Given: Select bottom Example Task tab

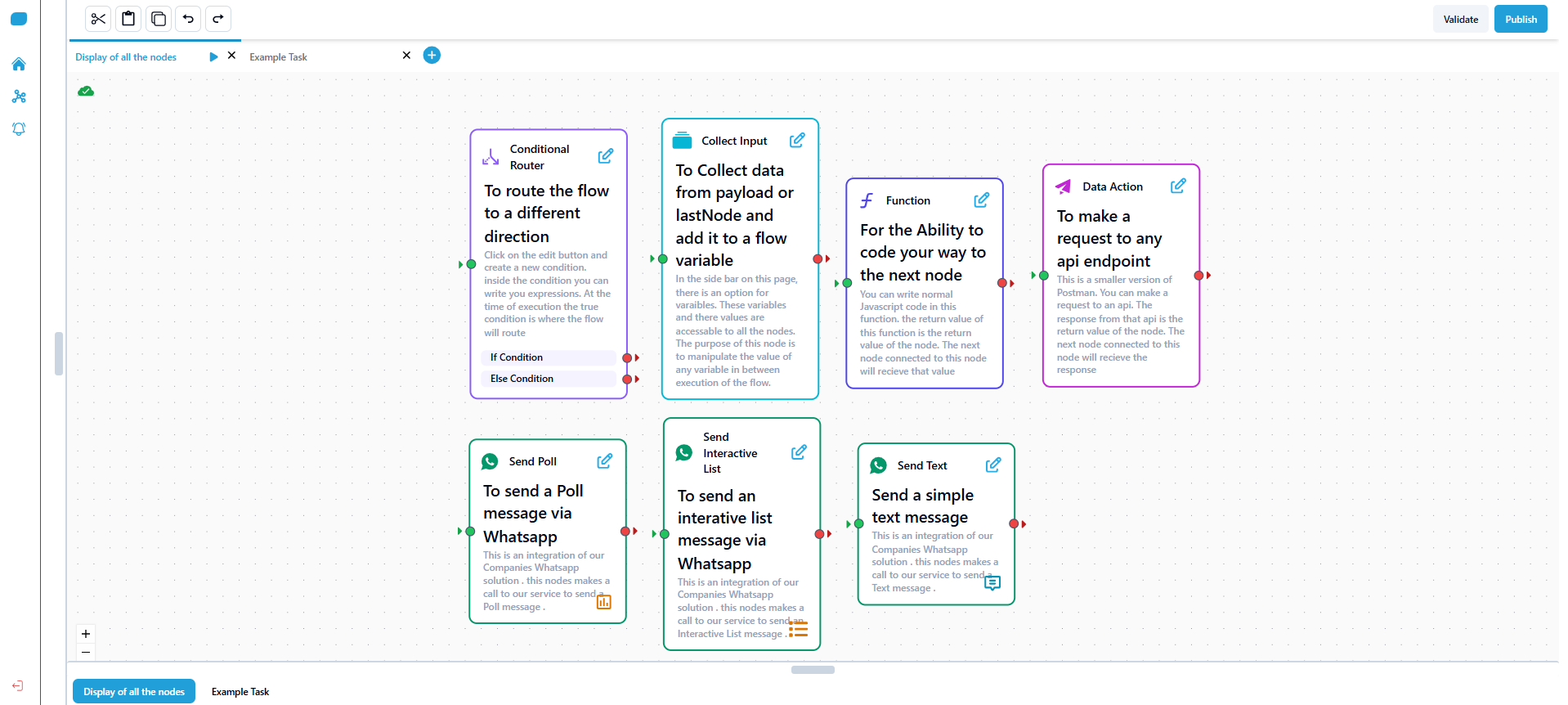Looking at the screenshot, I should [x=240, y=692].
